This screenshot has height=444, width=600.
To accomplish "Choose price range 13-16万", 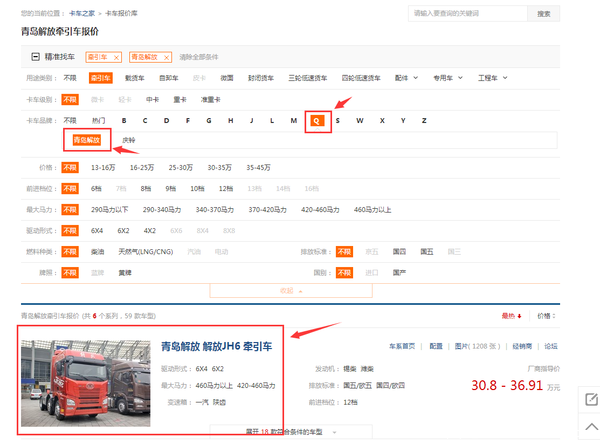I will coord(103,167).
